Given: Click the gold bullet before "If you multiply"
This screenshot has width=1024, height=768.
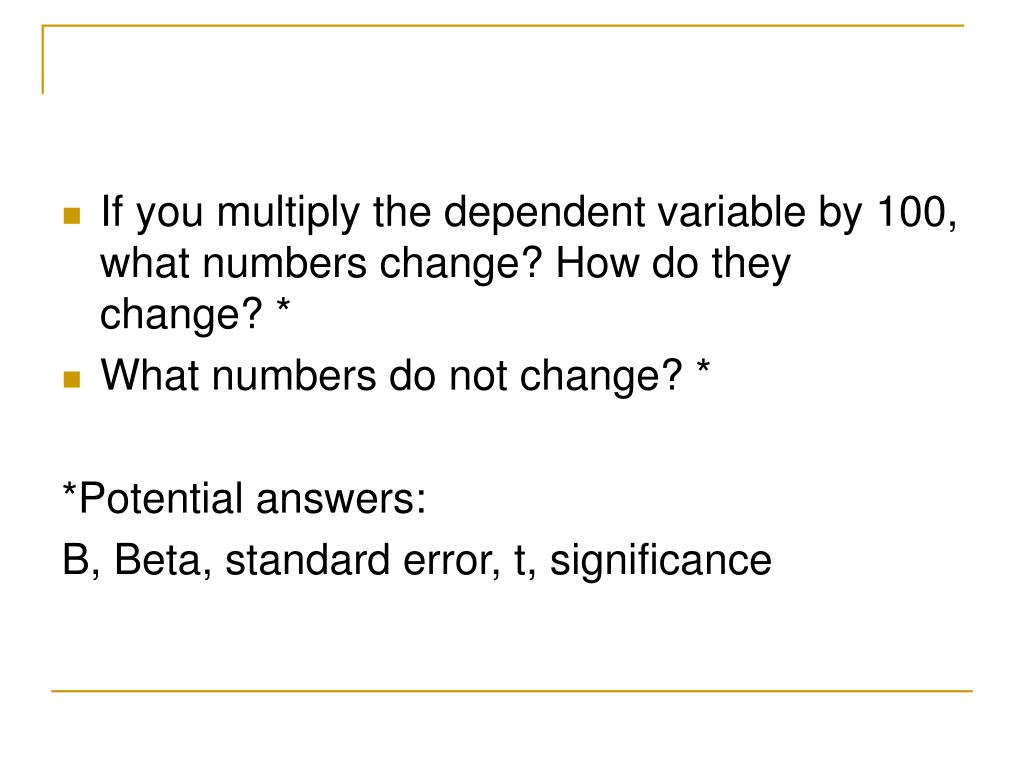Looking at the screenshot, I should point(72,216).
